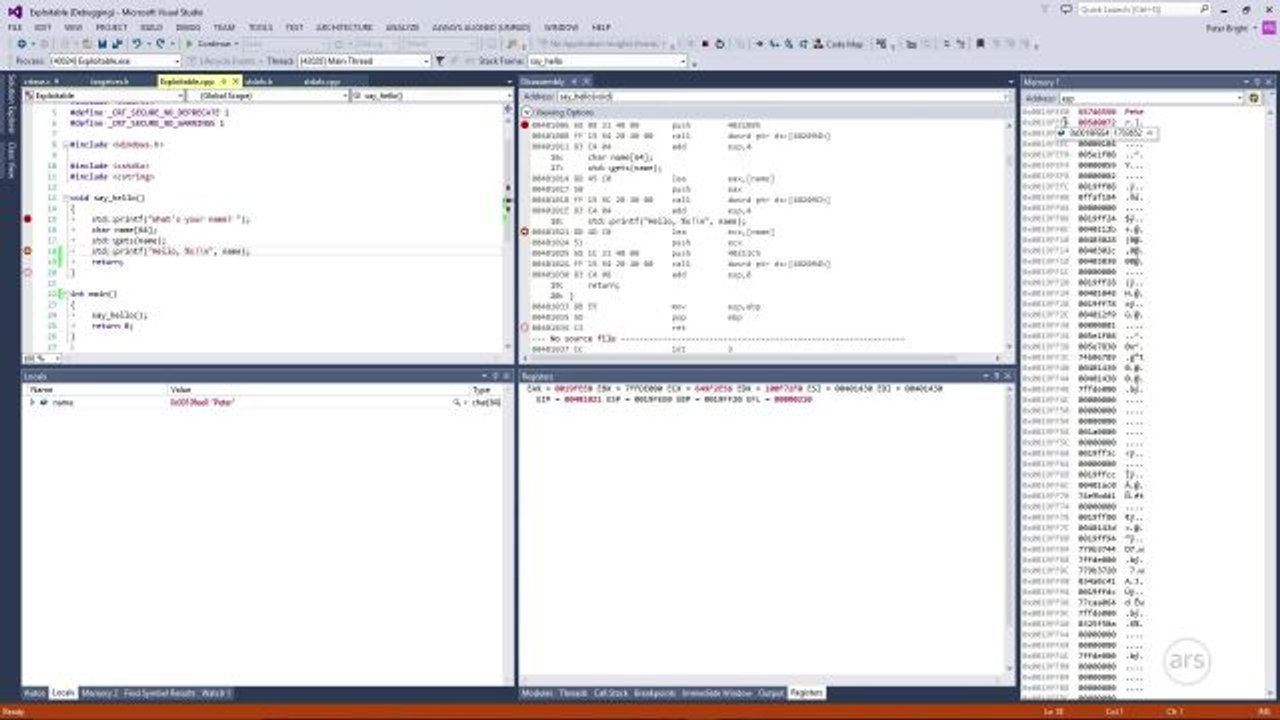Viewport: 1280px width, 720px height.
Task: Open the Stack Frame dropdown
Action: (x=607, y=61)
